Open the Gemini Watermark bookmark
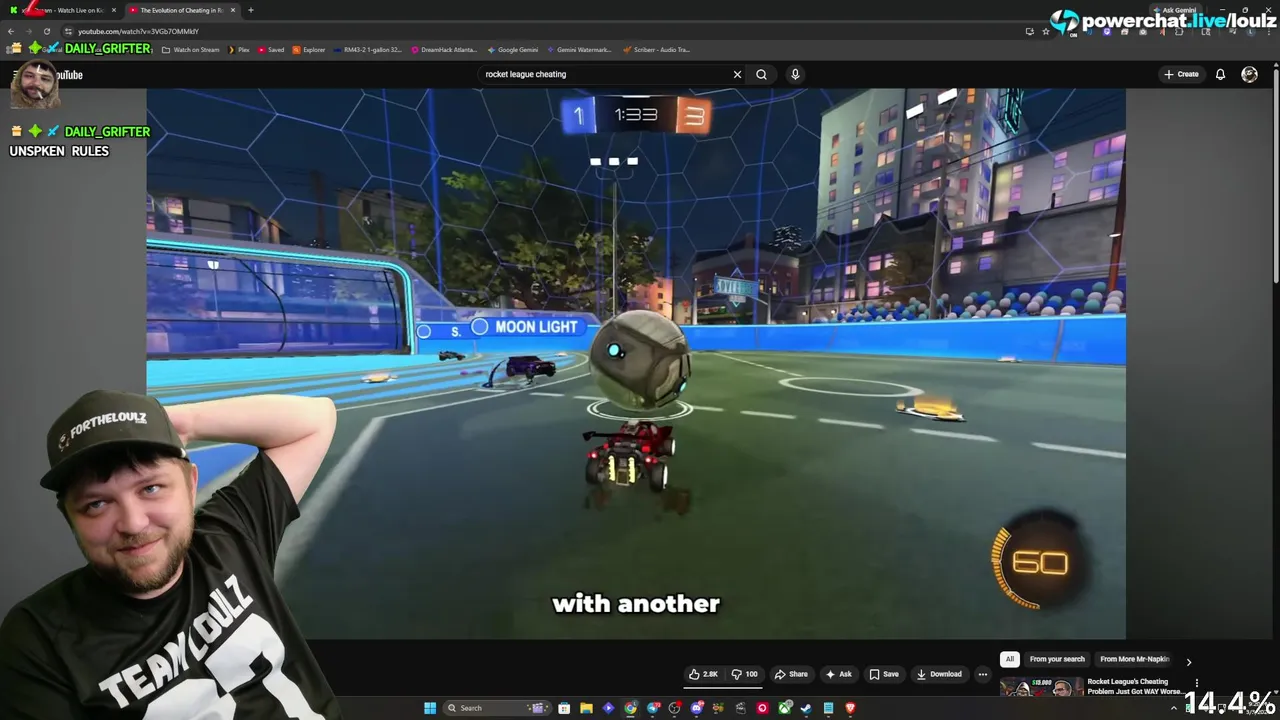The height and width of the screenshot is (720, 1280). click(579, 49)
